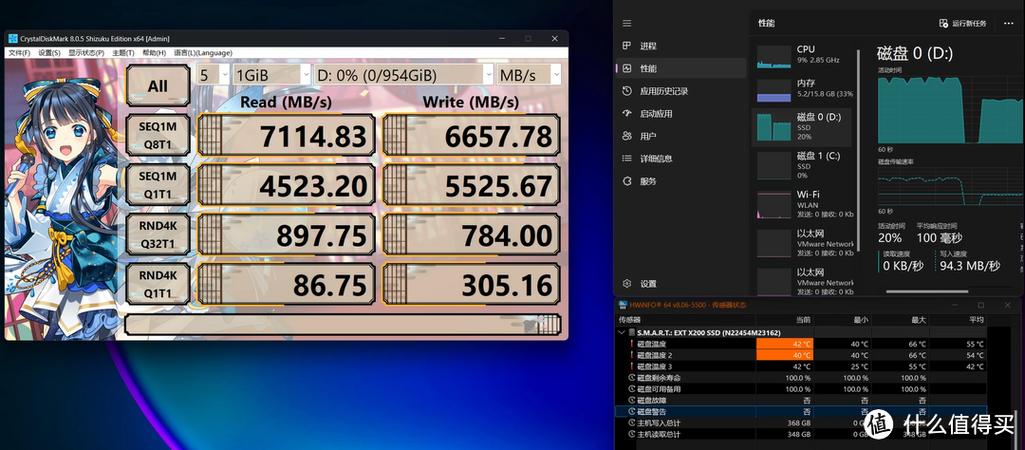Screen dimensions: 1025x450
Task: Select the 磁盘剩余寿命 row icon
Action: [631, 377]
